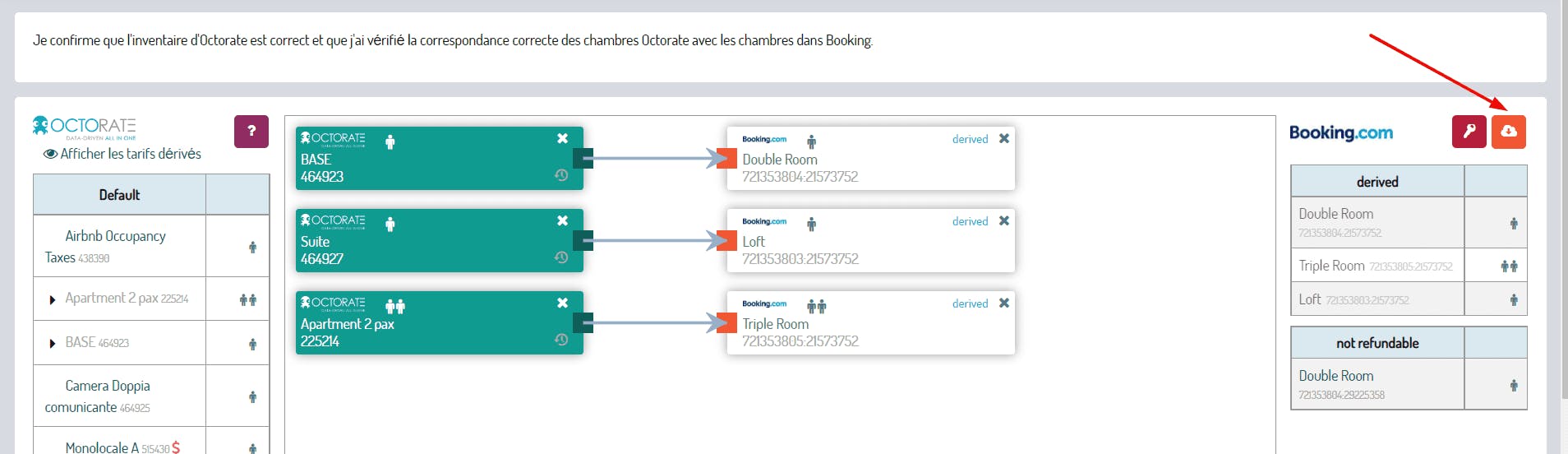The width and height of the screenshot is (1568, 454).
Task: Delete the Double Room Booking mapping
Action: point(1003,138)
